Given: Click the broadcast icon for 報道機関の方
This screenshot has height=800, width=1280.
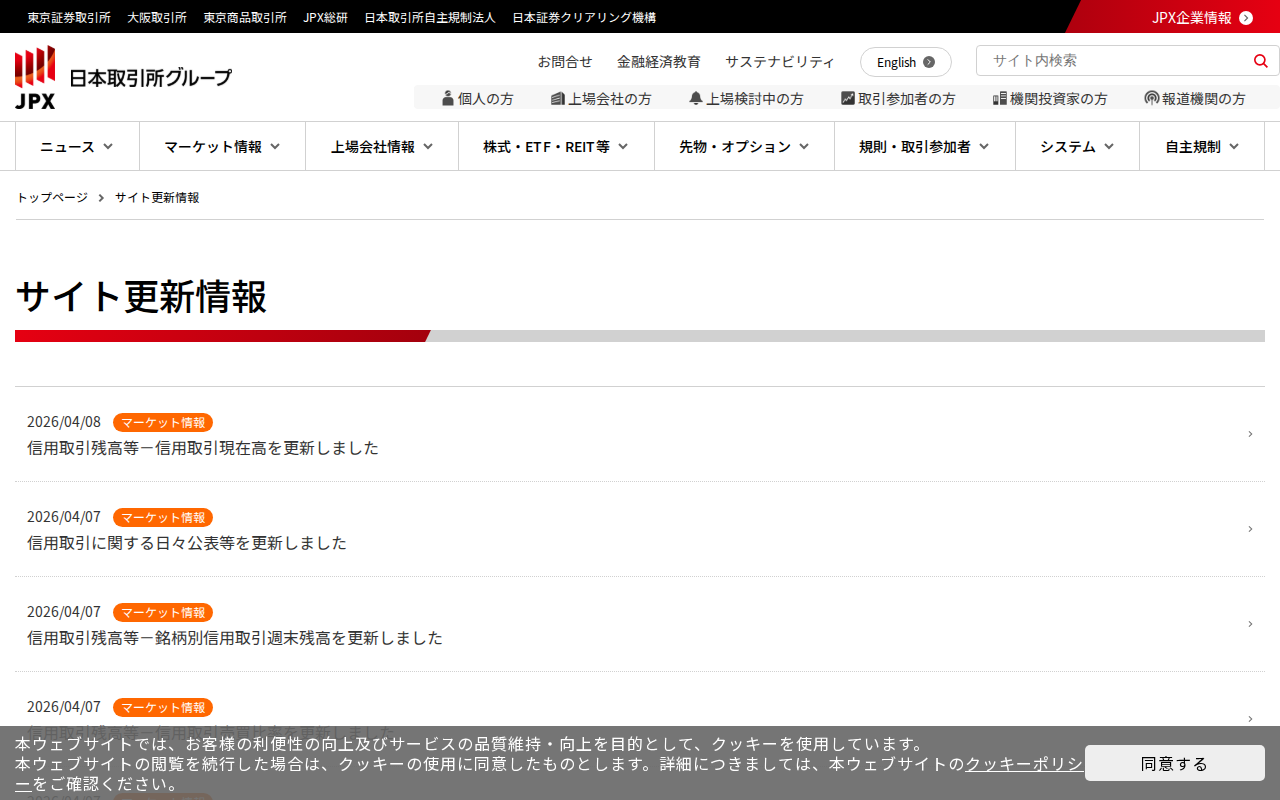Looking at the screenshot, I should [x=1152, y=98].
